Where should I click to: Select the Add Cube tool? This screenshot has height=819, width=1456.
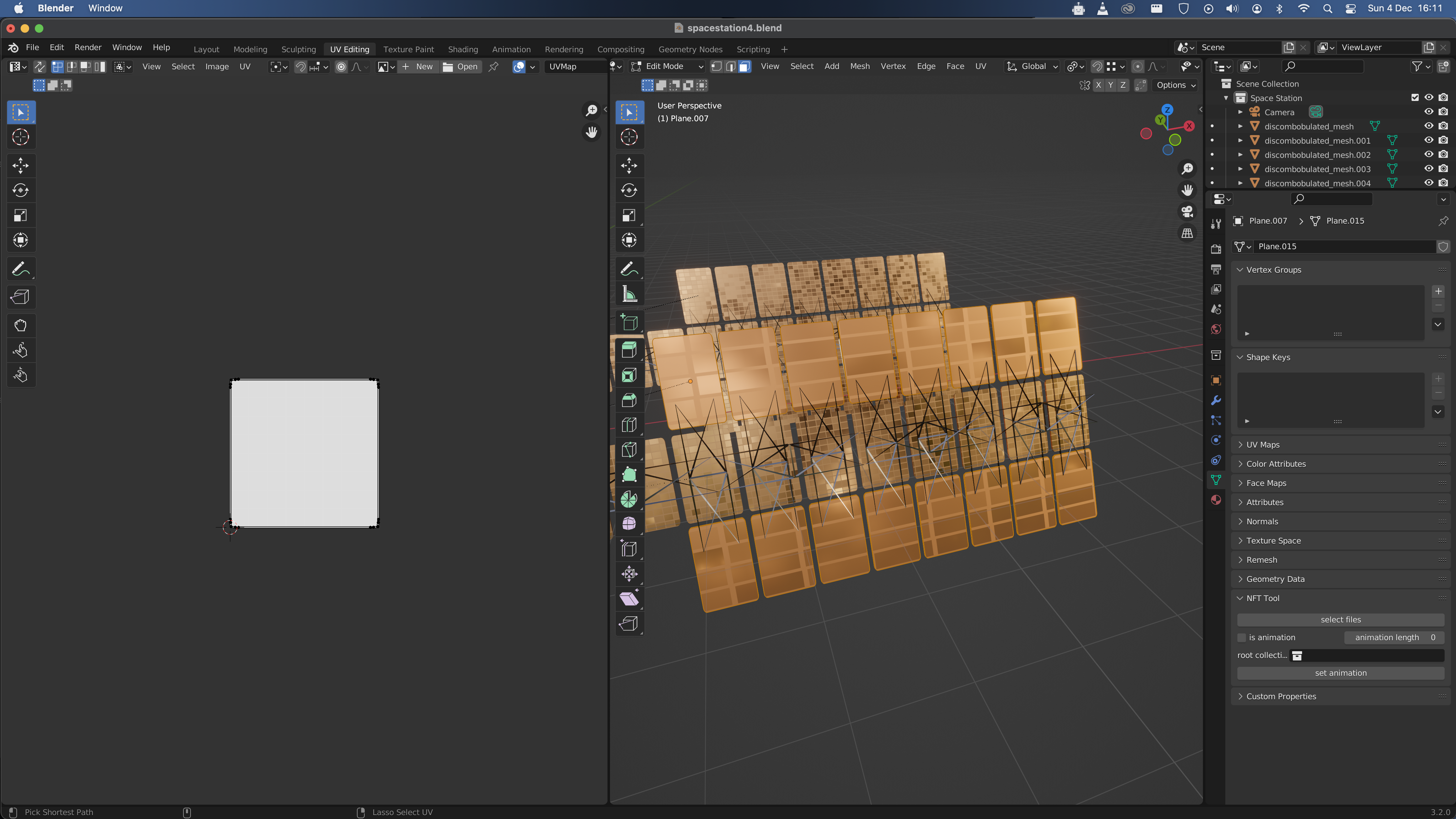pyautogui.click(x=629, y=322)
